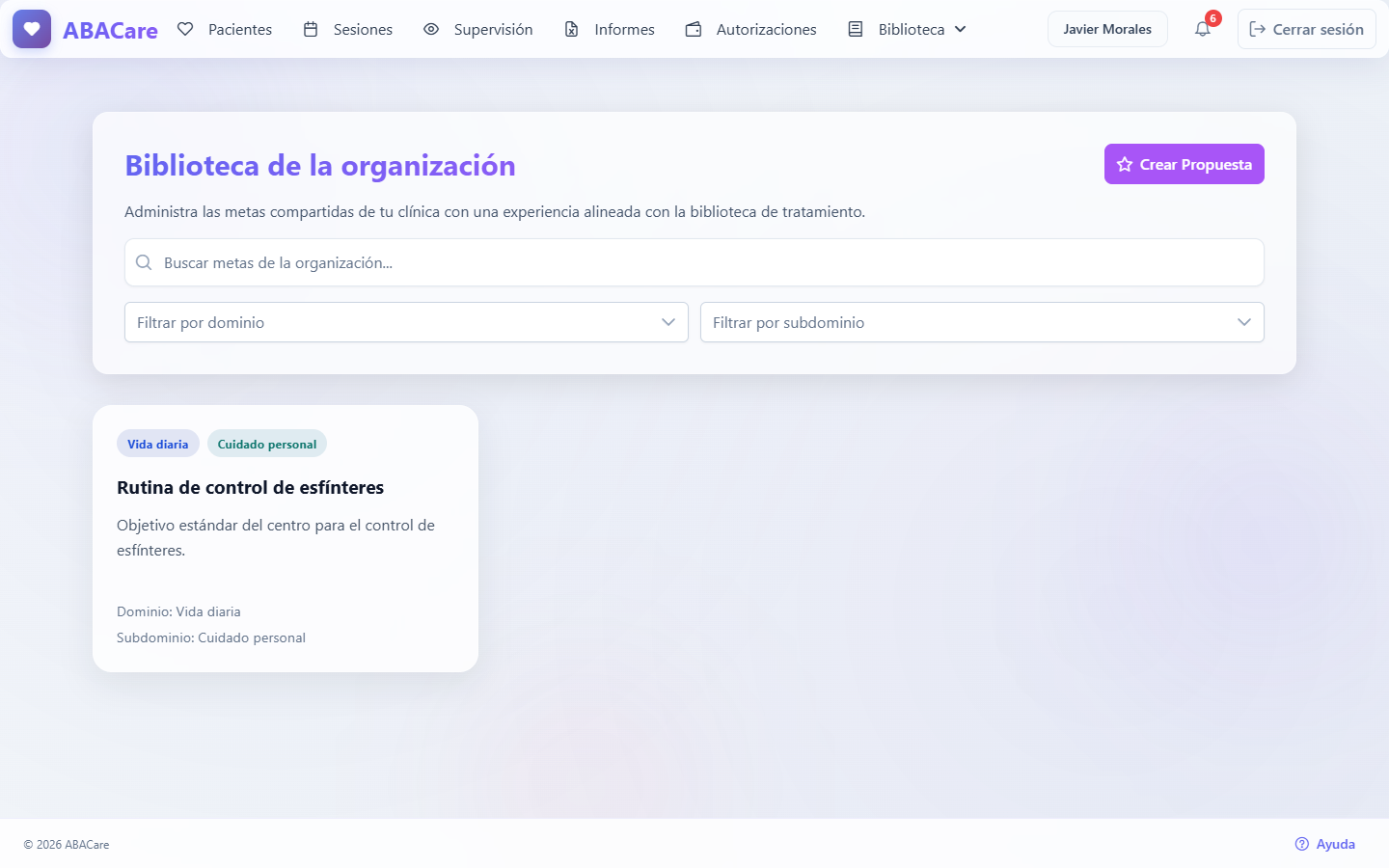1389x868 pixels.
Task: Open the Sesiones menu item
Action: click(348, 29)
